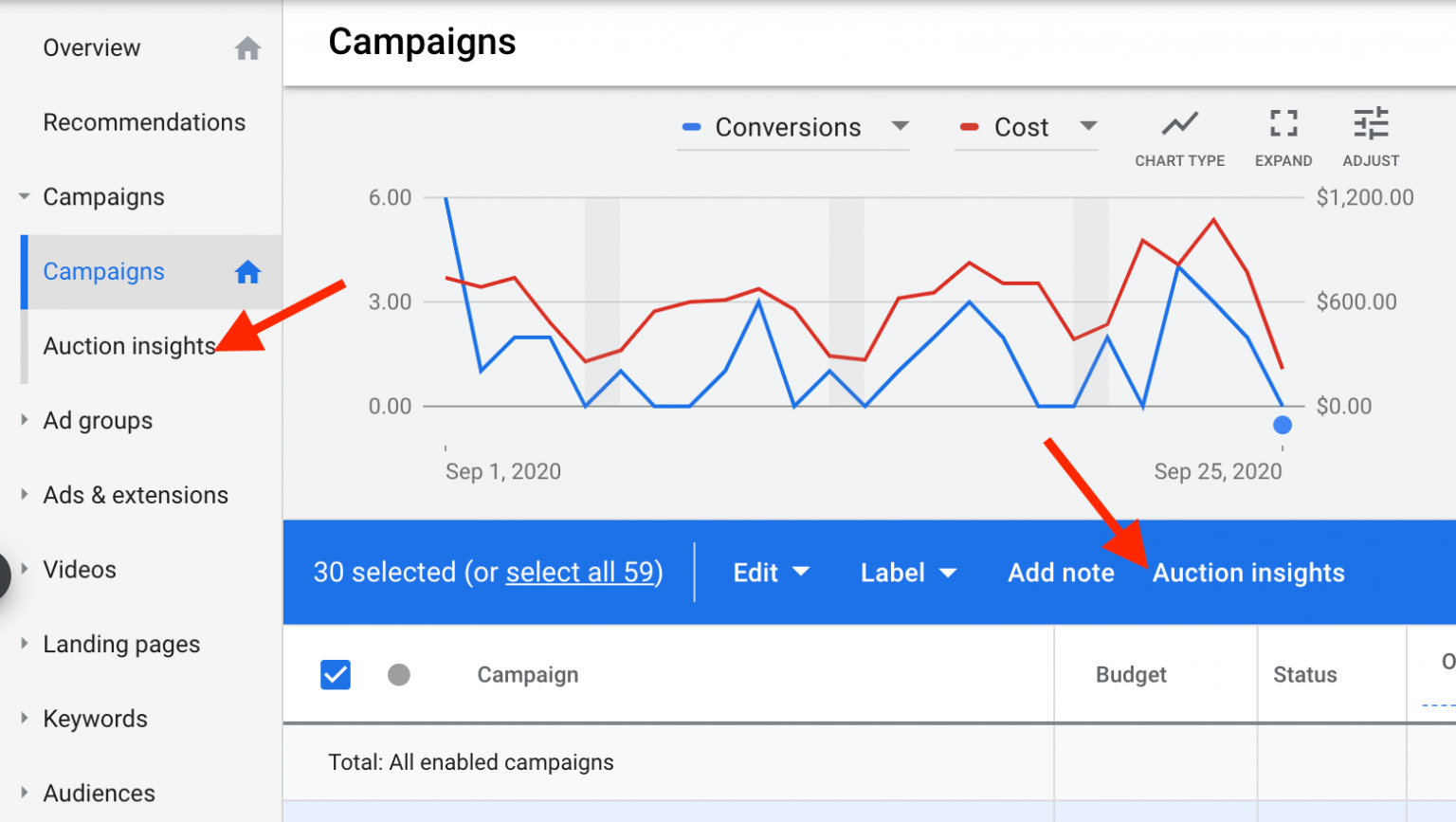Open the Chart type selector icon
The width and height of the screenshot is (1456, 822).
tap(1179, 124)
